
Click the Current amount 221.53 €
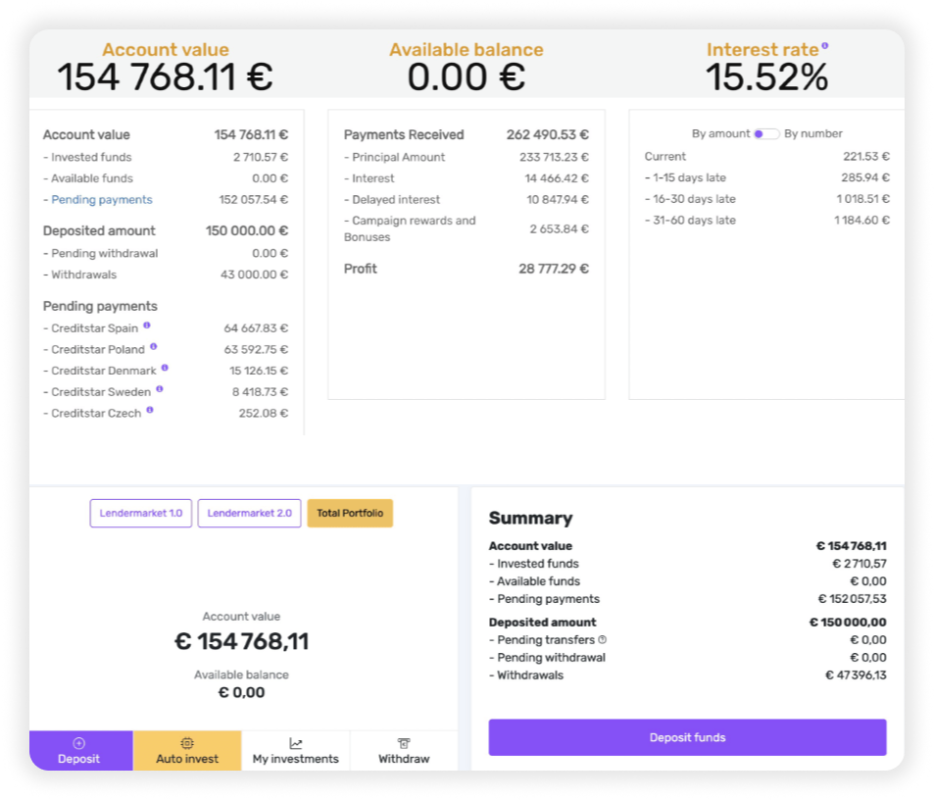pos(866,157)
